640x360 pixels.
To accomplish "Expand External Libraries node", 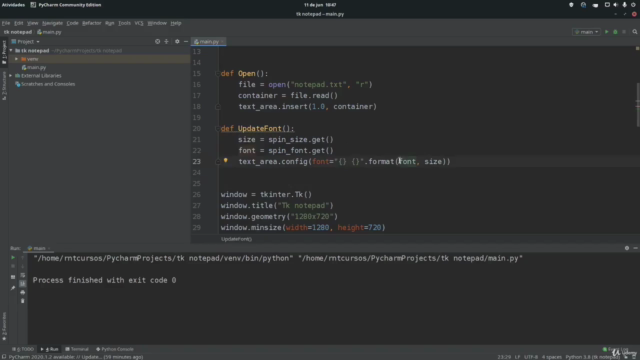I will (x=11, y=76).
